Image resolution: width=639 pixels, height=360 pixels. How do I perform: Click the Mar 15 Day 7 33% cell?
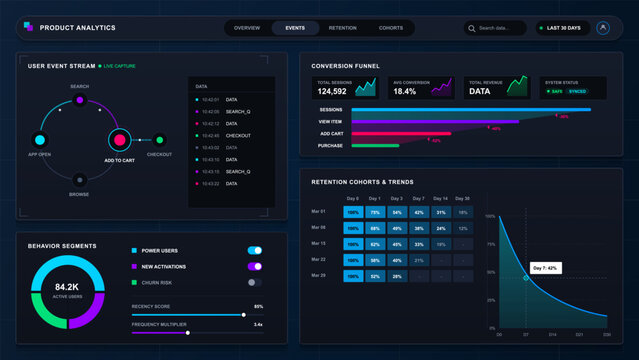(x=419, y=244)
